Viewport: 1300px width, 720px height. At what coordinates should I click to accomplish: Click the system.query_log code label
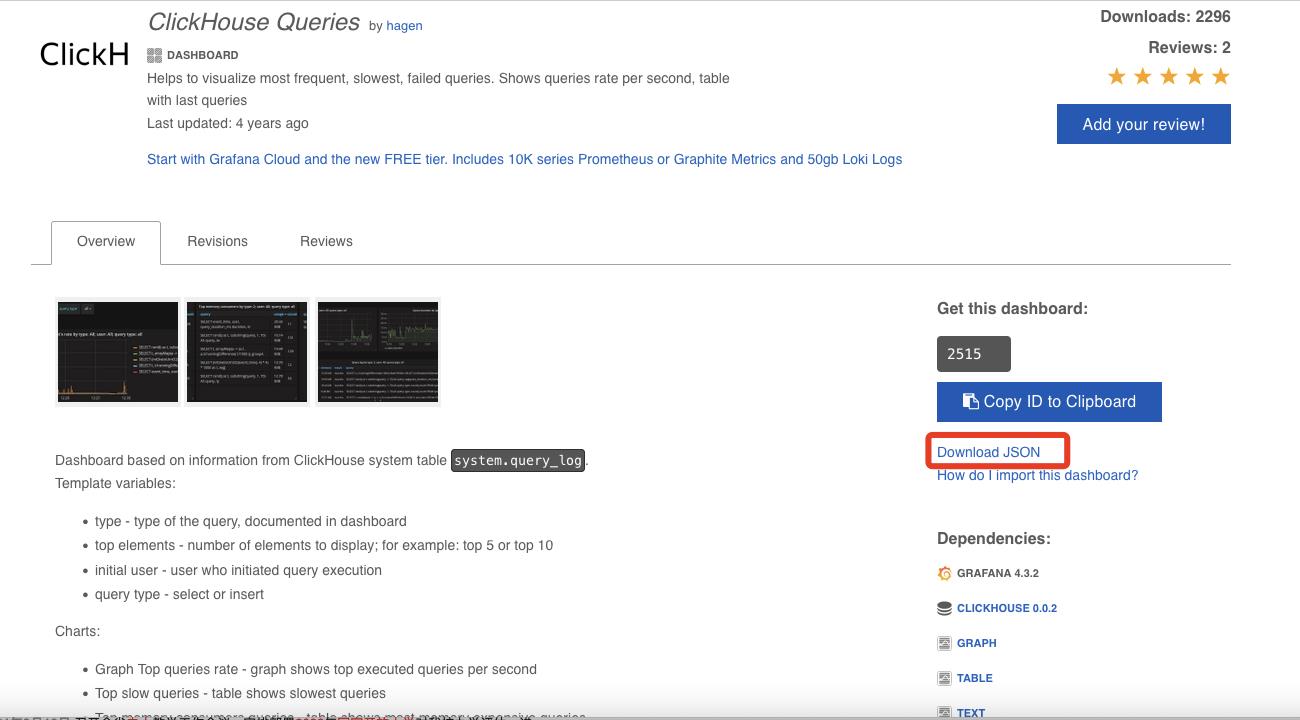point(518,461)
